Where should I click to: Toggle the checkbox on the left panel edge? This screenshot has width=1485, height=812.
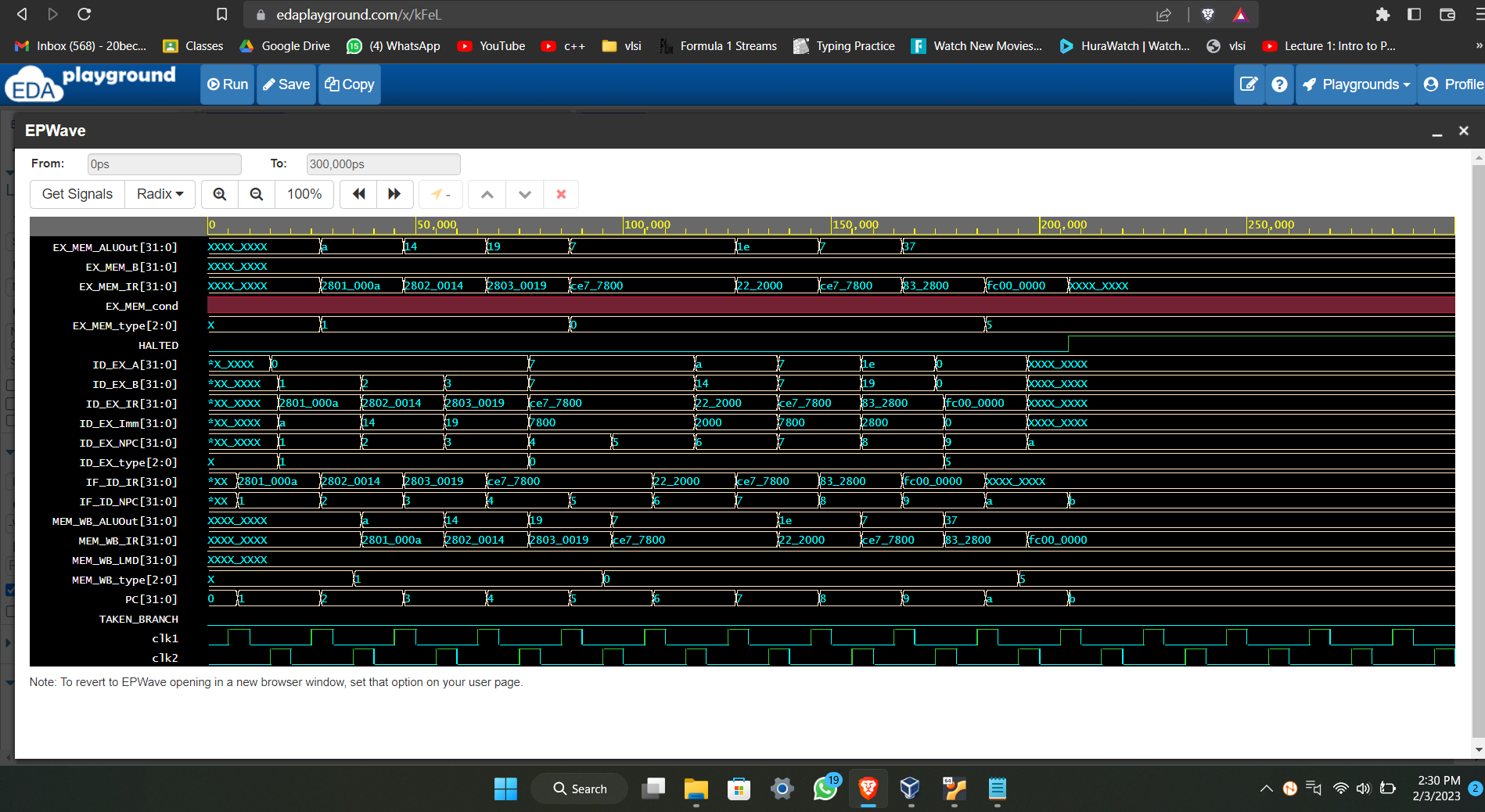tap(9, 591)
